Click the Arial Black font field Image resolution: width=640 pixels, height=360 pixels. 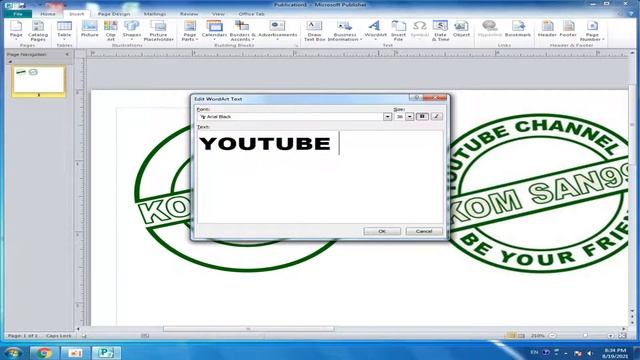290,117
